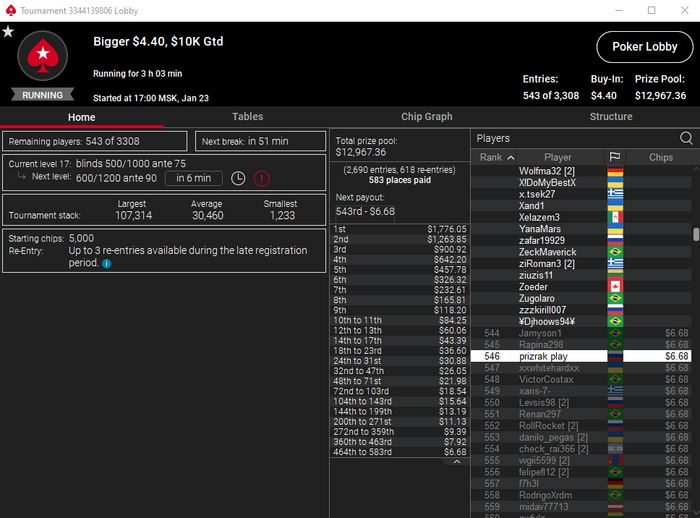Click the PokerStars spade logo in header
The height and width of the screenshot is (518, 700).
pyautogui.click(x=43, y=56)
